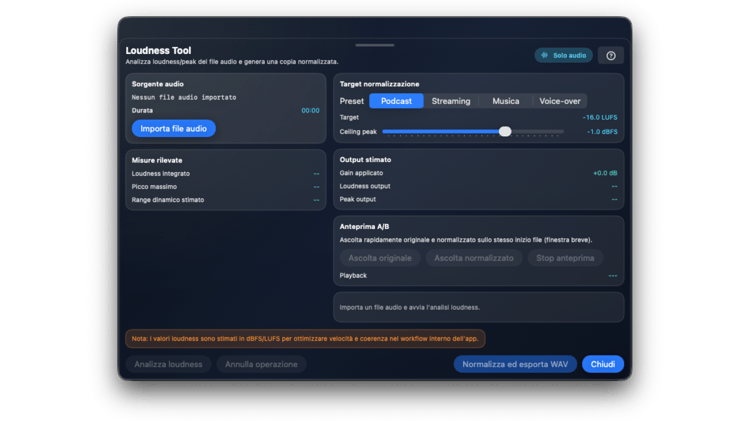Switch to Voice-over preset

tap(560, 101)
